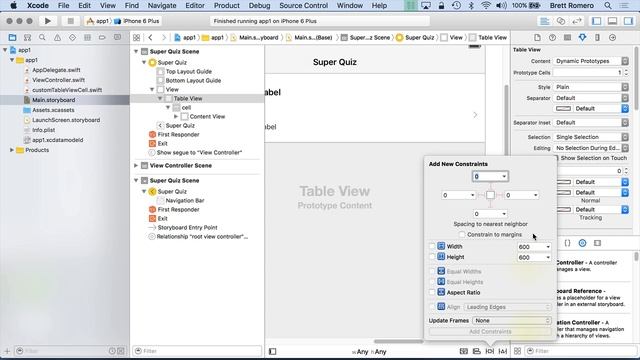Viewport: 640px width, 360px height.
Task: Open the Editor menu
Action: 195,6
